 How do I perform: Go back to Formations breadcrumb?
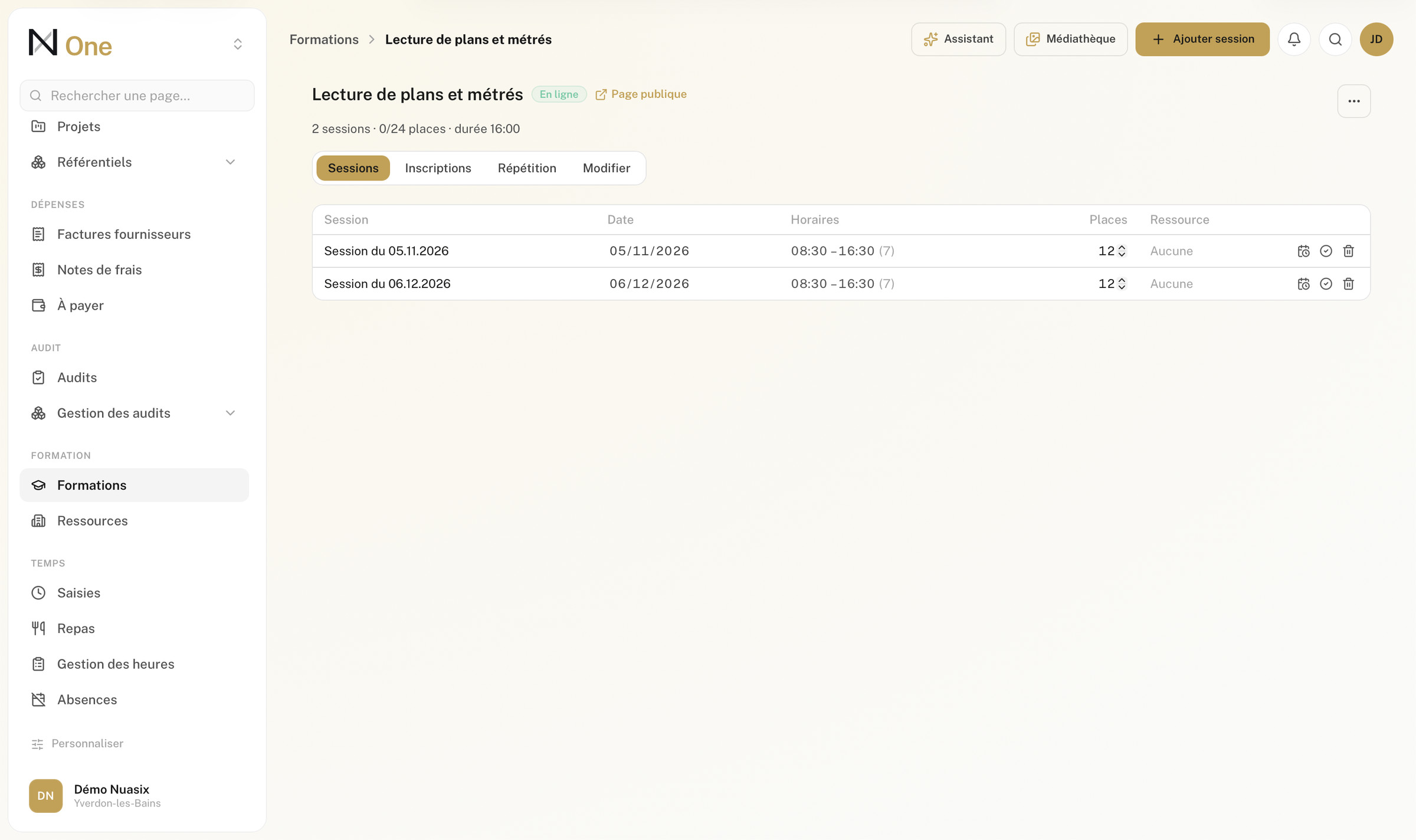click(x=324, y=40)
